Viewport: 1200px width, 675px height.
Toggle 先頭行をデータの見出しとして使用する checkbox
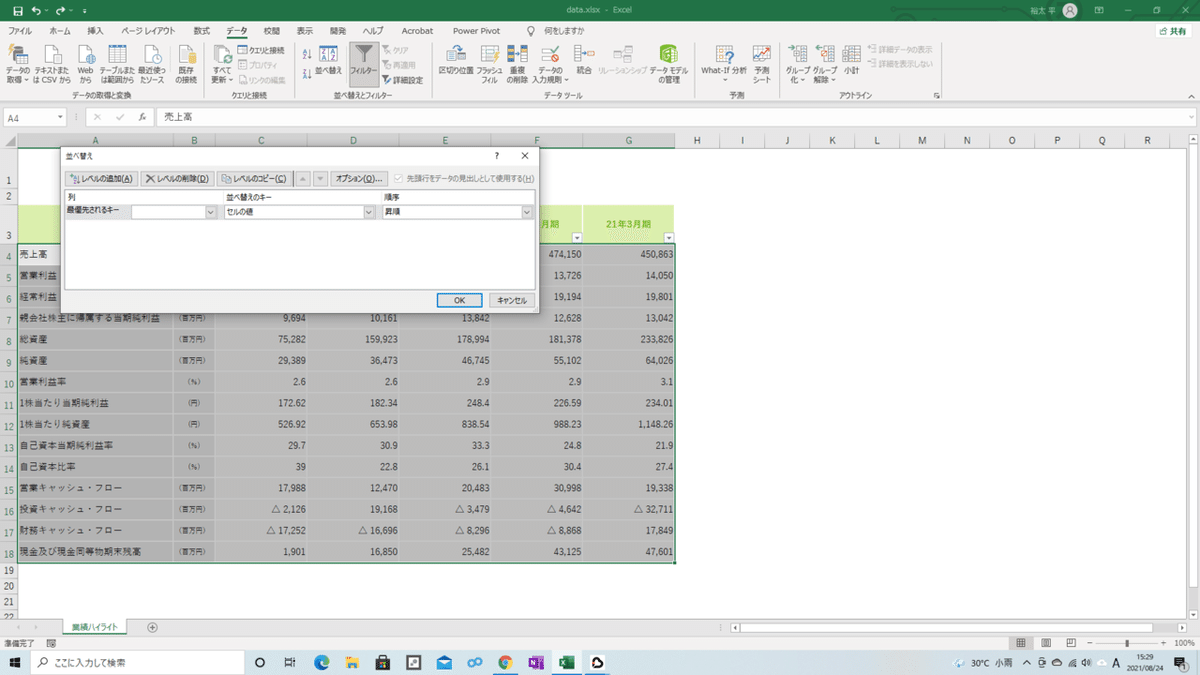coord(398,179)
